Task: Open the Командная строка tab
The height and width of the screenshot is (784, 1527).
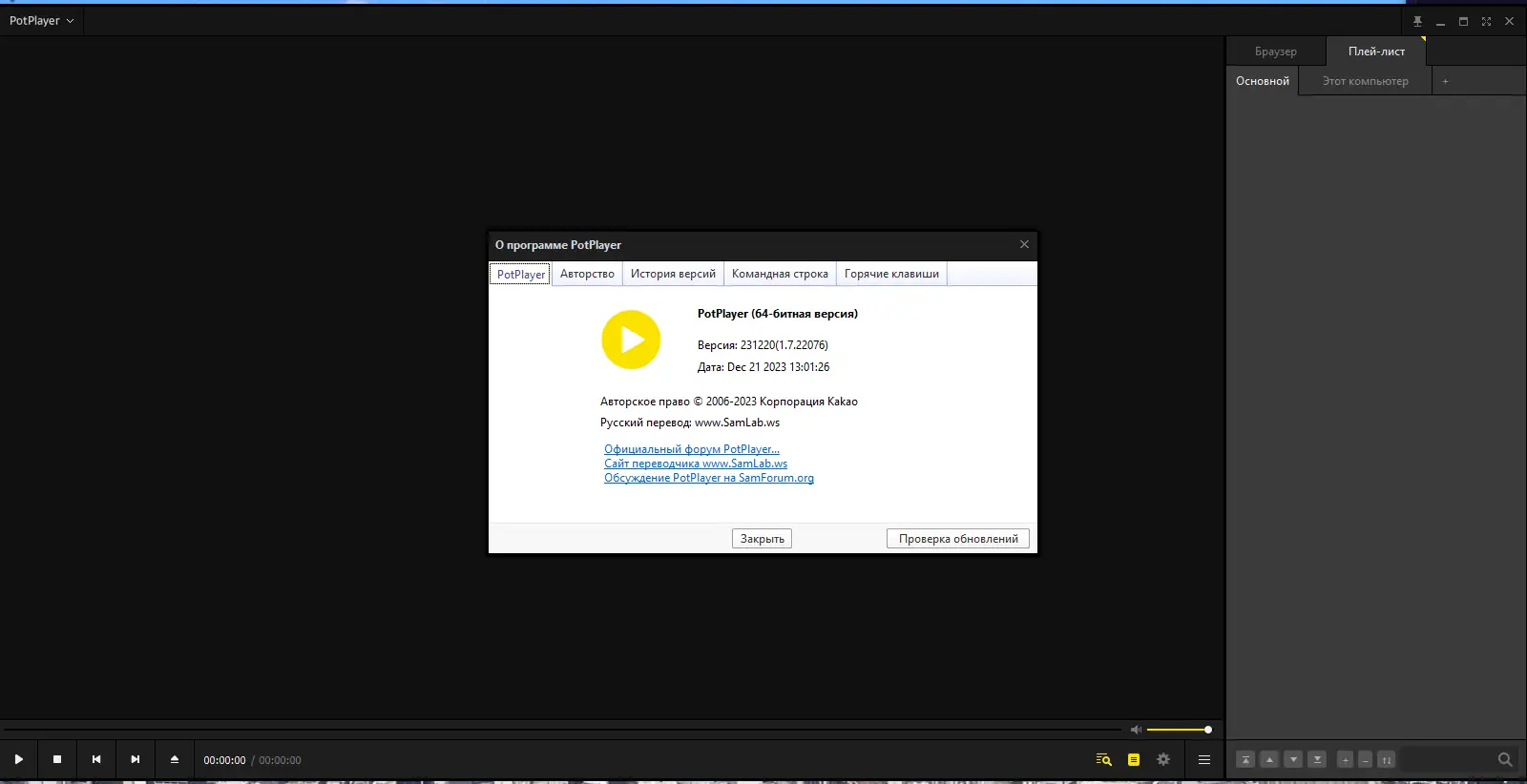Action: (x=780, y=274)
